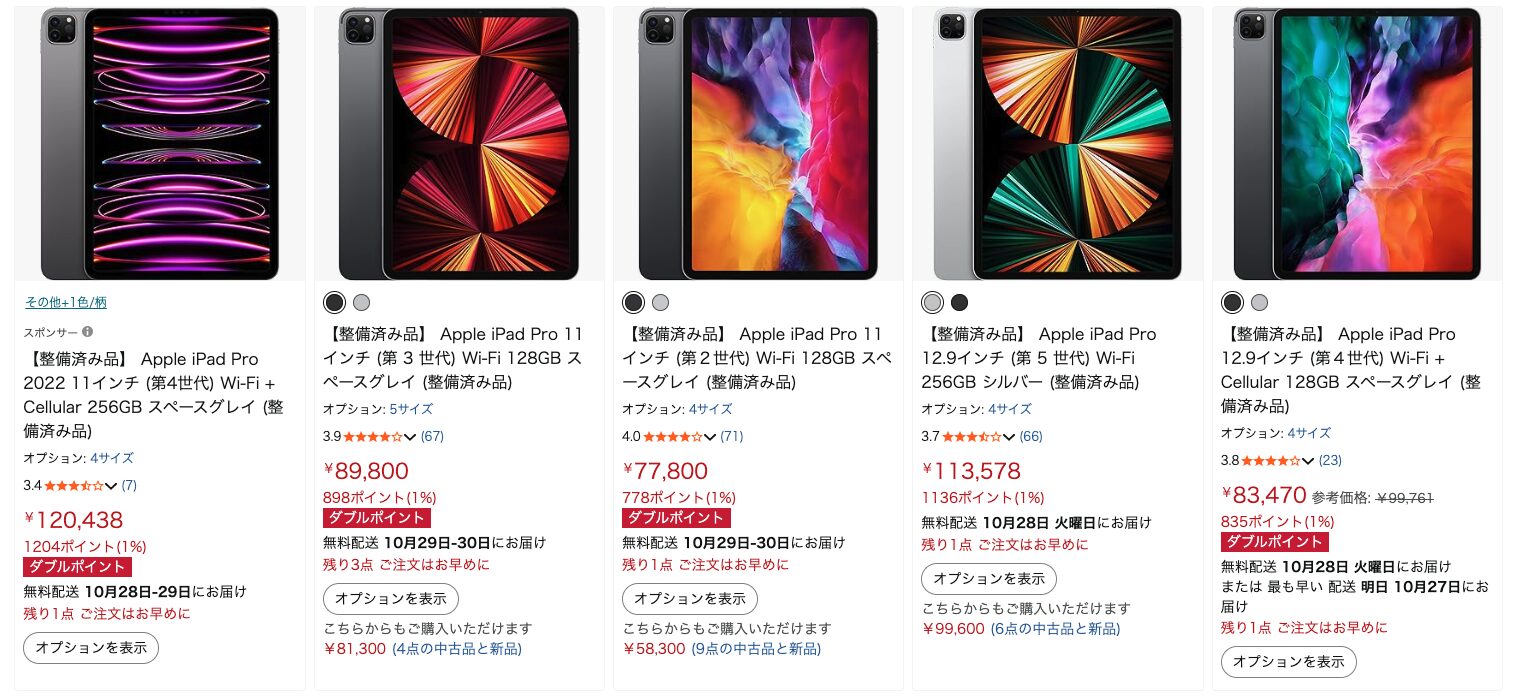Image resolution: width=1522 pixels, height=698 pixels.
Task: Expand the 3.4 star rating dropdown arrow
Action: point(111,486)
